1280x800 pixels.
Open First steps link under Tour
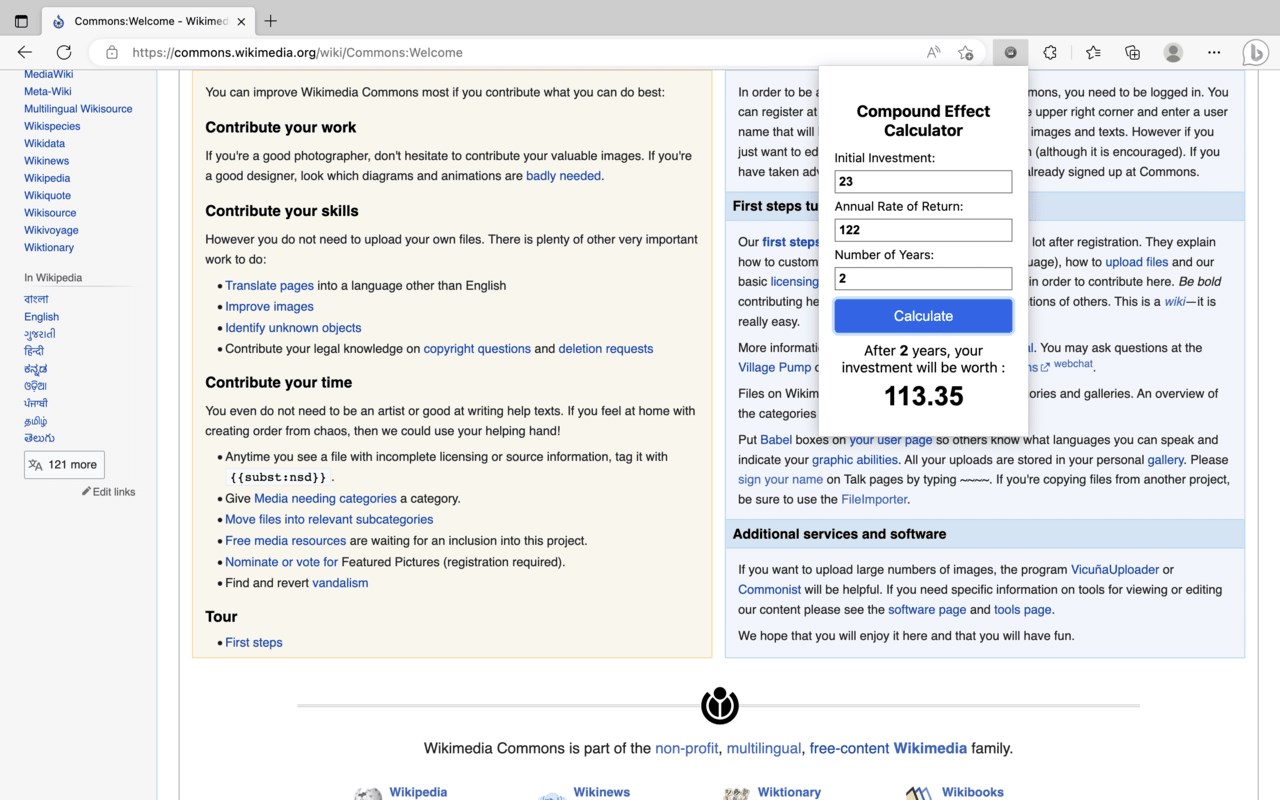(x=254, y=643)
